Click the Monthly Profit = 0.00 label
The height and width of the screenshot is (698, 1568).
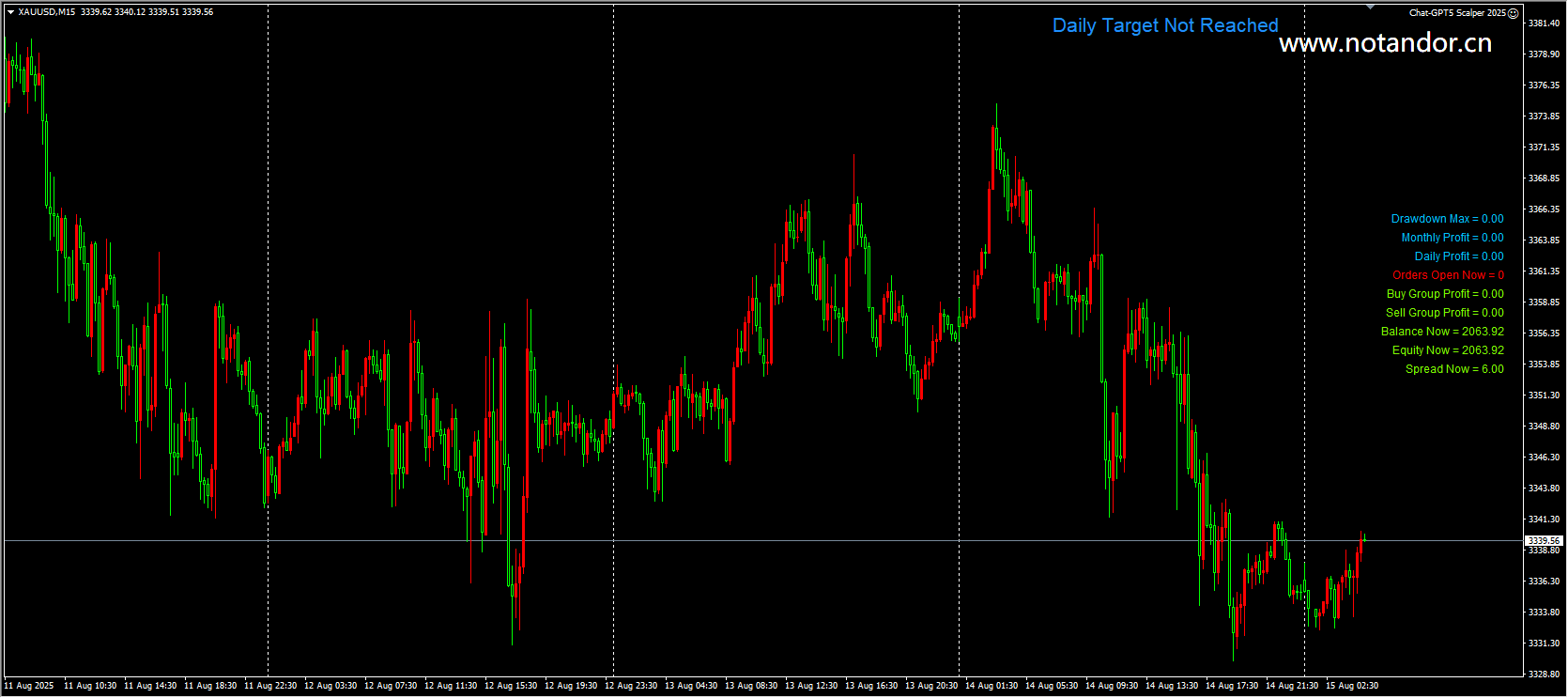pos(1453,238)
